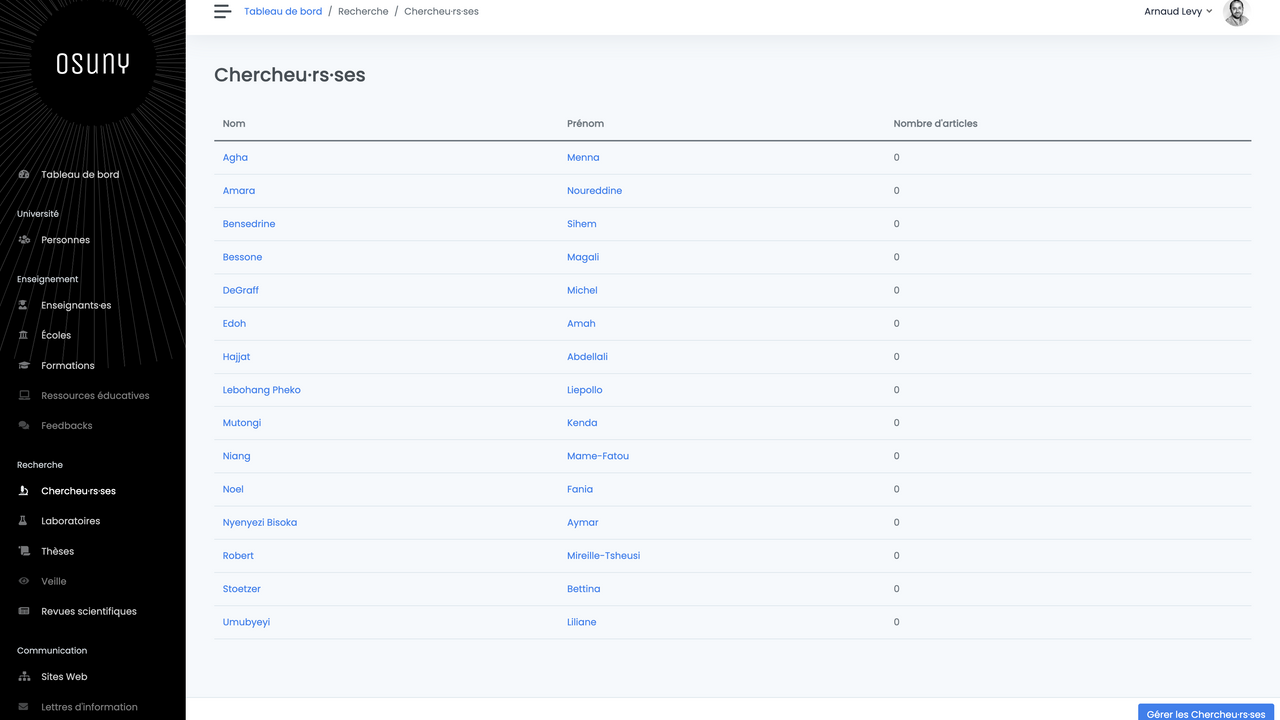Screen dimensions: 1280x720
Task: Click the user avatar photo
Action: (1236, 12)
